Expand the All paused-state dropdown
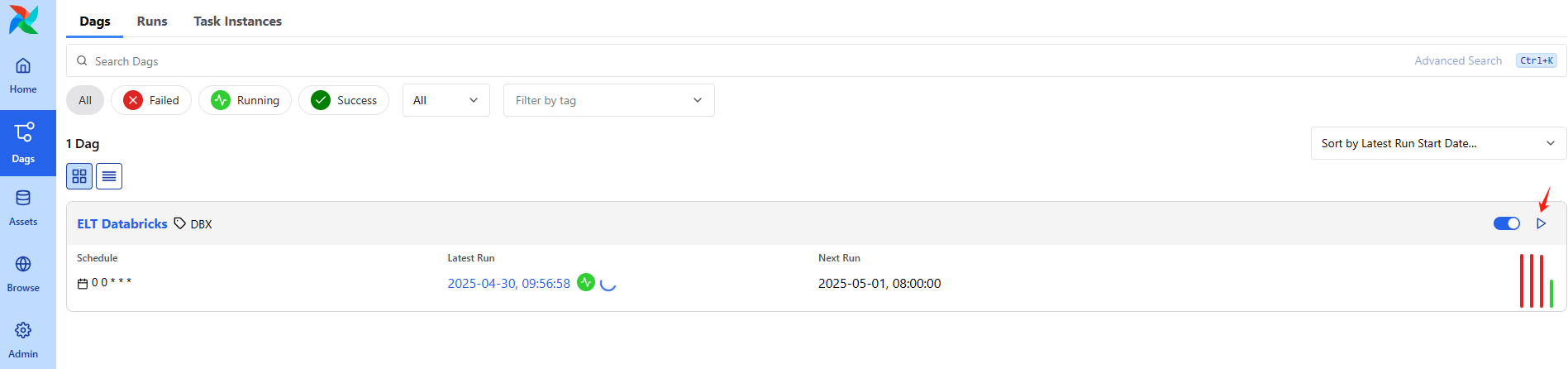The image size is (1568, 369). pos(446,100)
